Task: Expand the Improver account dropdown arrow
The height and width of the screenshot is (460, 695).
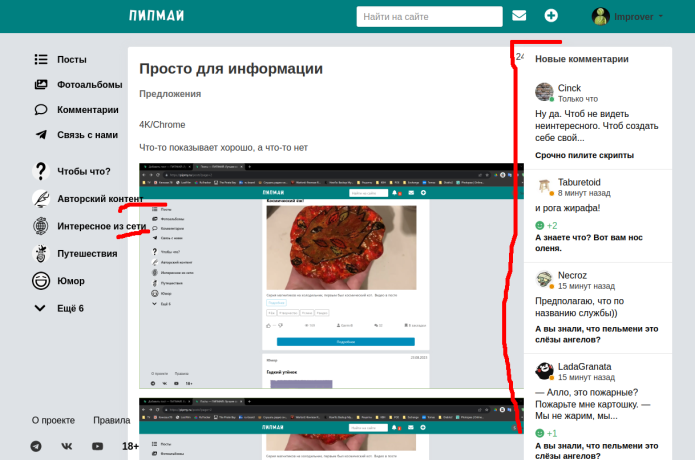Action: [660, 16]
